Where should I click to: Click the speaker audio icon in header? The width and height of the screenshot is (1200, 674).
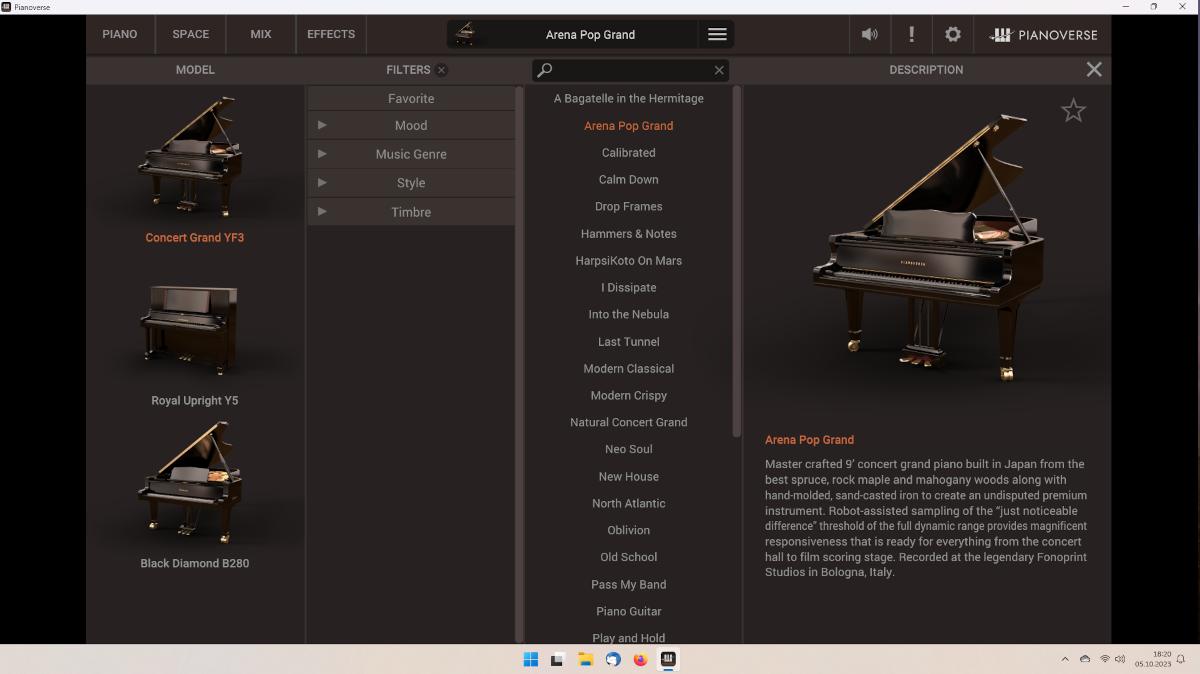870,34
